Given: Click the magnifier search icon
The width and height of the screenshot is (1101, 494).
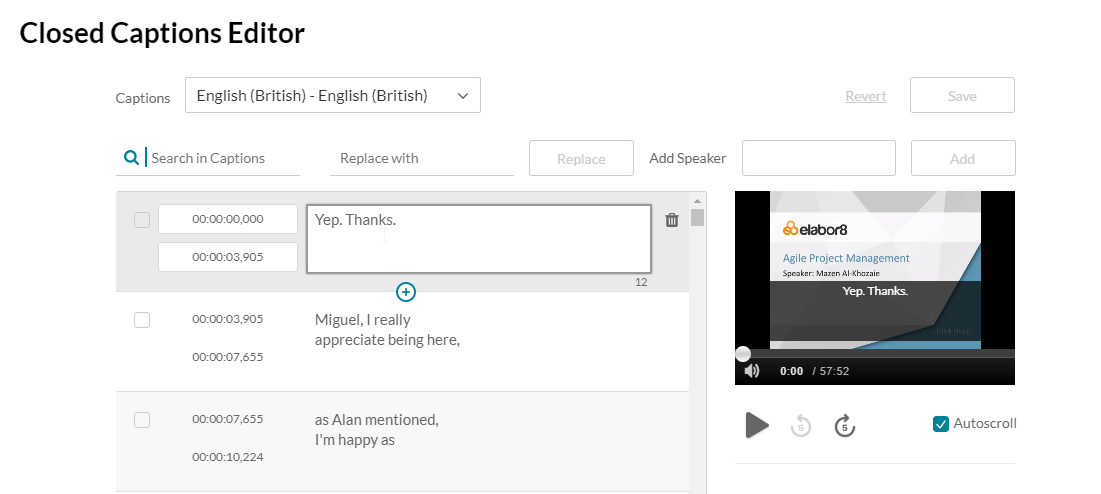Looking at the screenshot, I should coord(131,158).
